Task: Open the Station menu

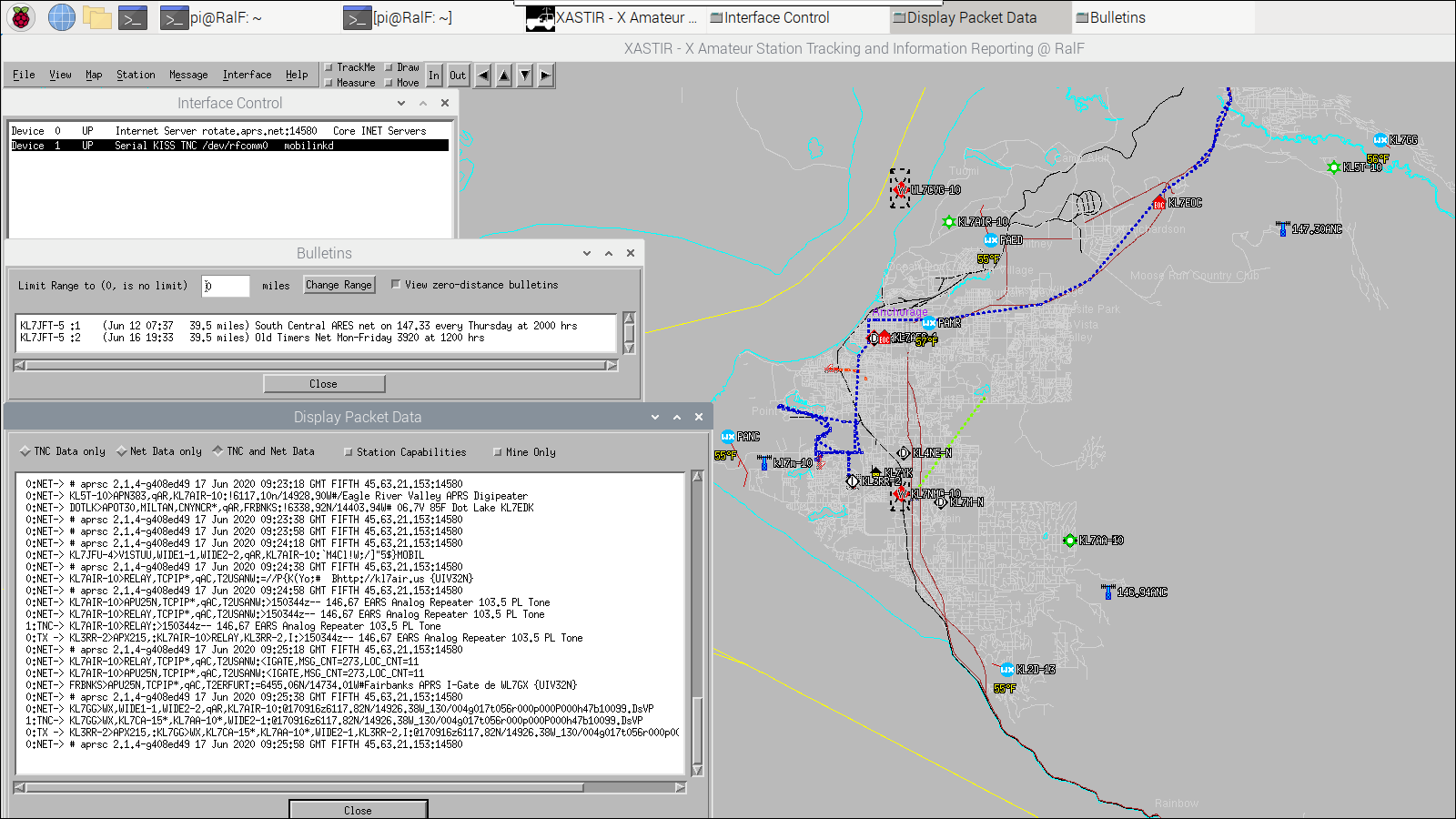Action: click(x=136, y=75)
